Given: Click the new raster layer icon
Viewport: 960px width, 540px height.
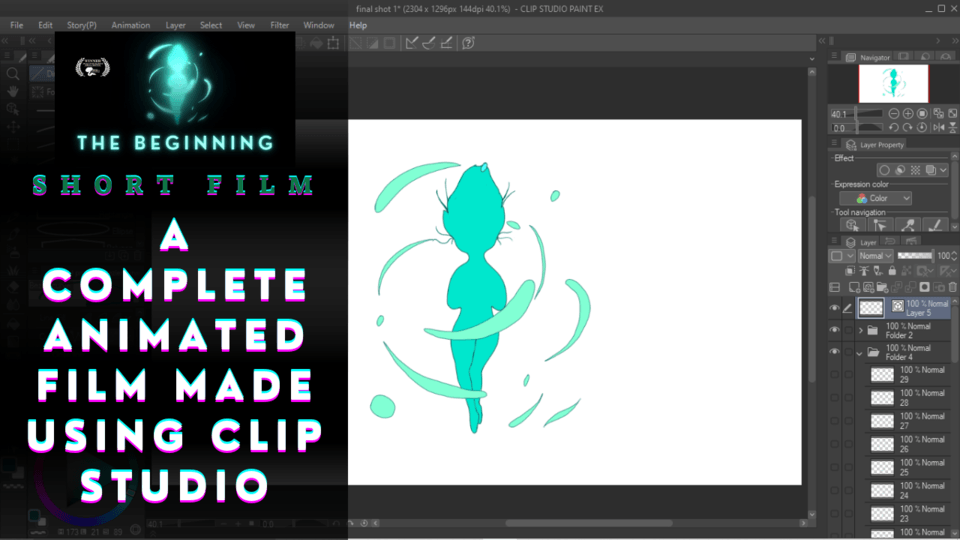Looking at the screenshot, I should [x=853, y=287].
